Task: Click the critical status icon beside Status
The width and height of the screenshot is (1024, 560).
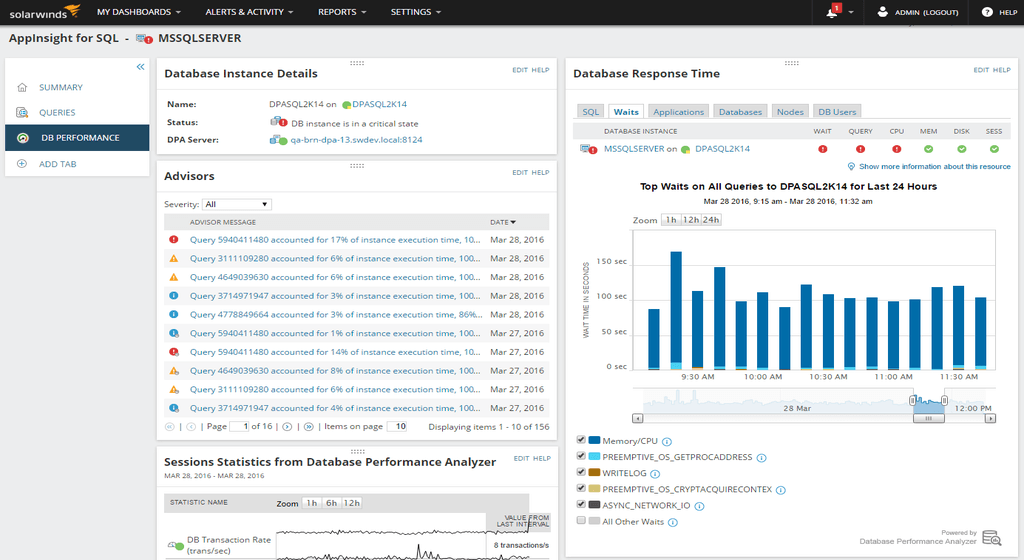Action: tap(279, 122)
